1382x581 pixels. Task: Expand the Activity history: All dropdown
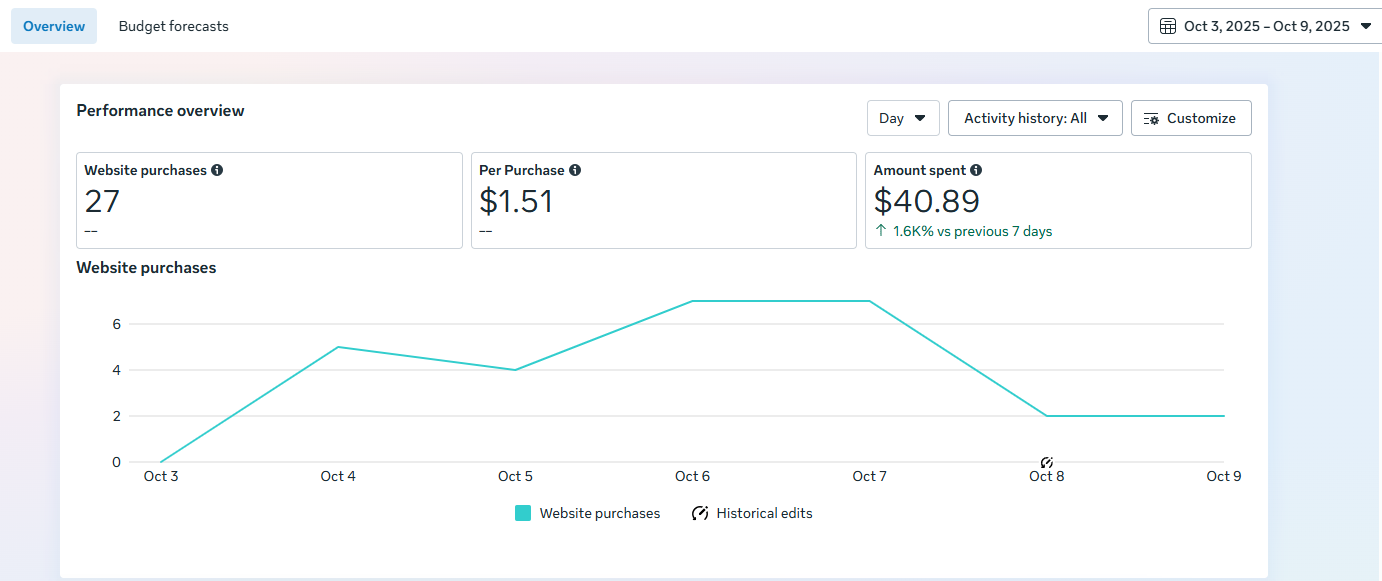point(1035,118)
